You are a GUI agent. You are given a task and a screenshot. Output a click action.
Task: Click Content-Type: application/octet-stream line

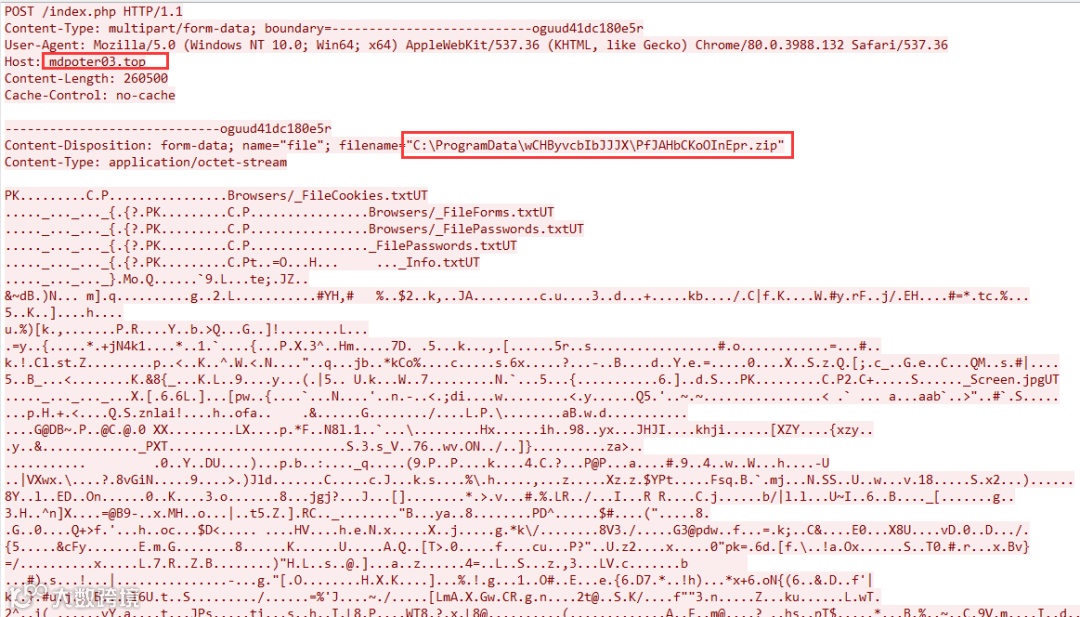click(145, 162)
